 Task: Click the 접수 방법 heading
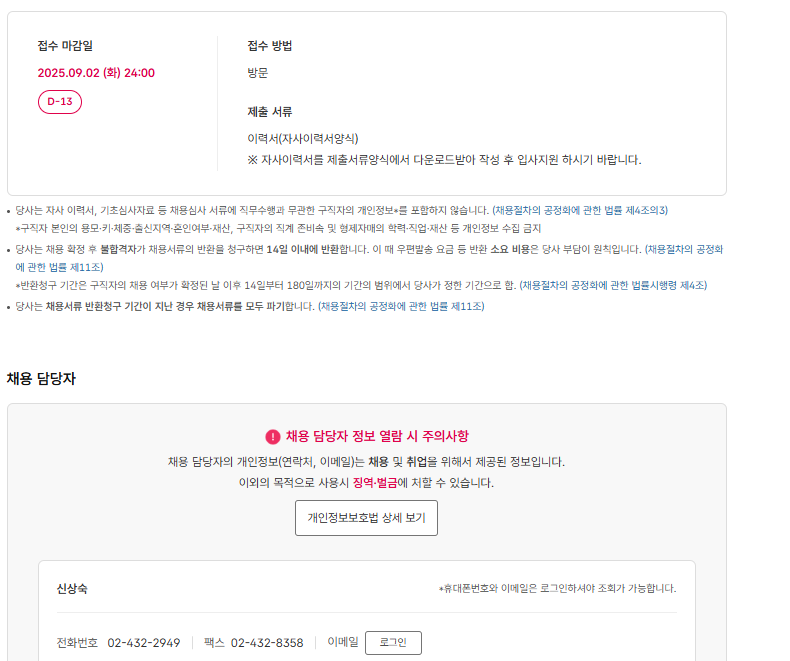[270, 46]
